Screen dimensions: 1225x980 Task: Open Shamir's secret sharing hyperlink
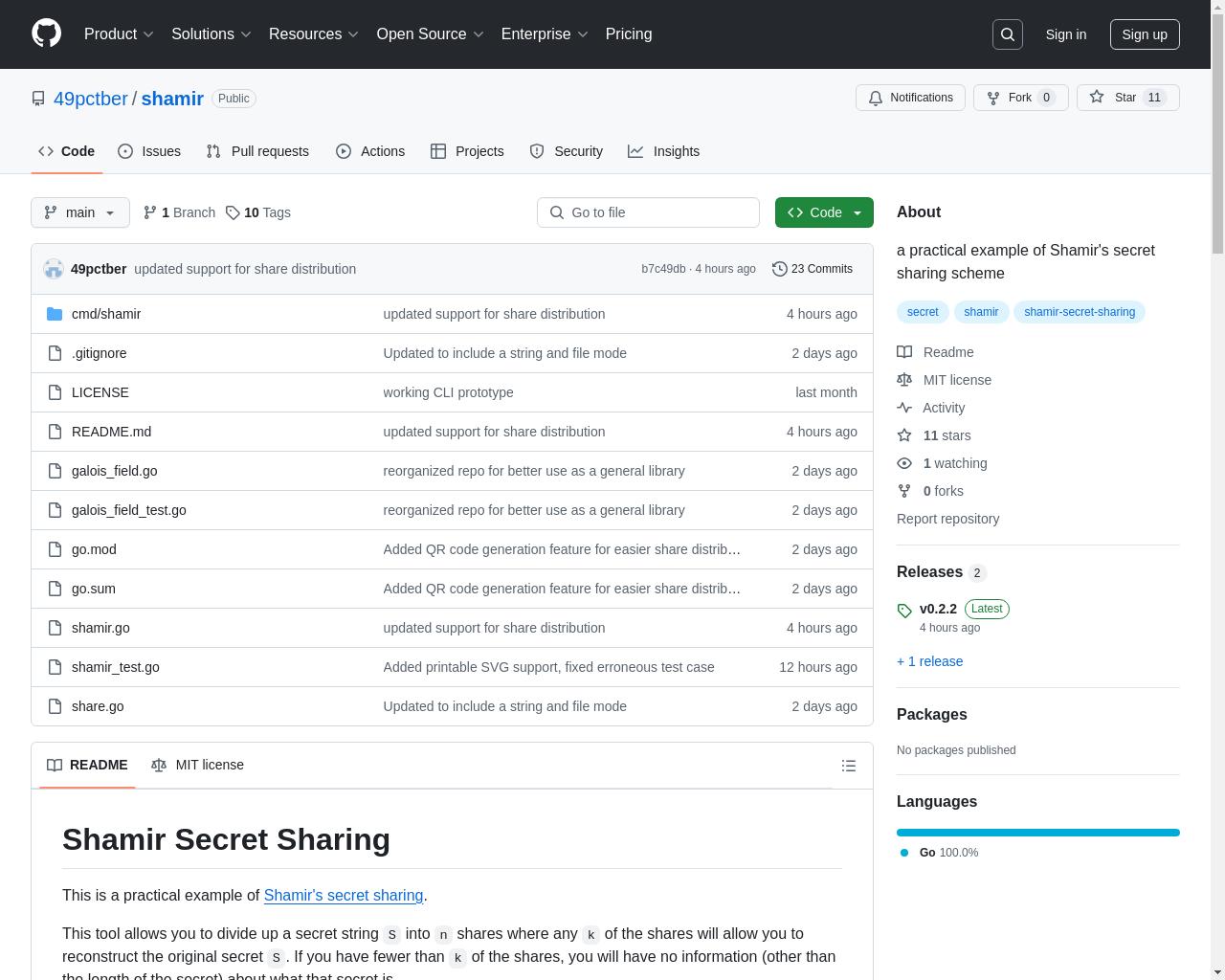click(344, 896)
